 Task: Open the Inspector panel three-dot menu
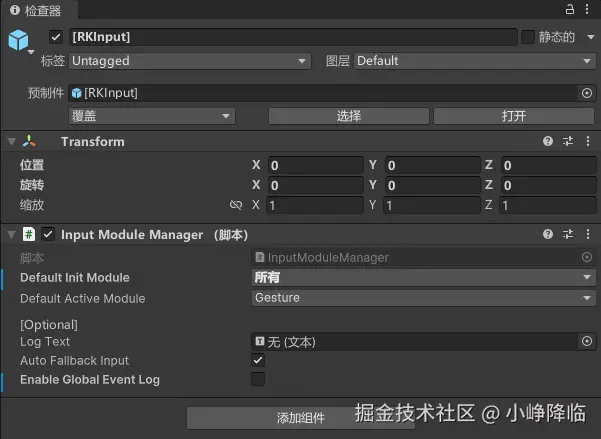click(x=588, y=9)
